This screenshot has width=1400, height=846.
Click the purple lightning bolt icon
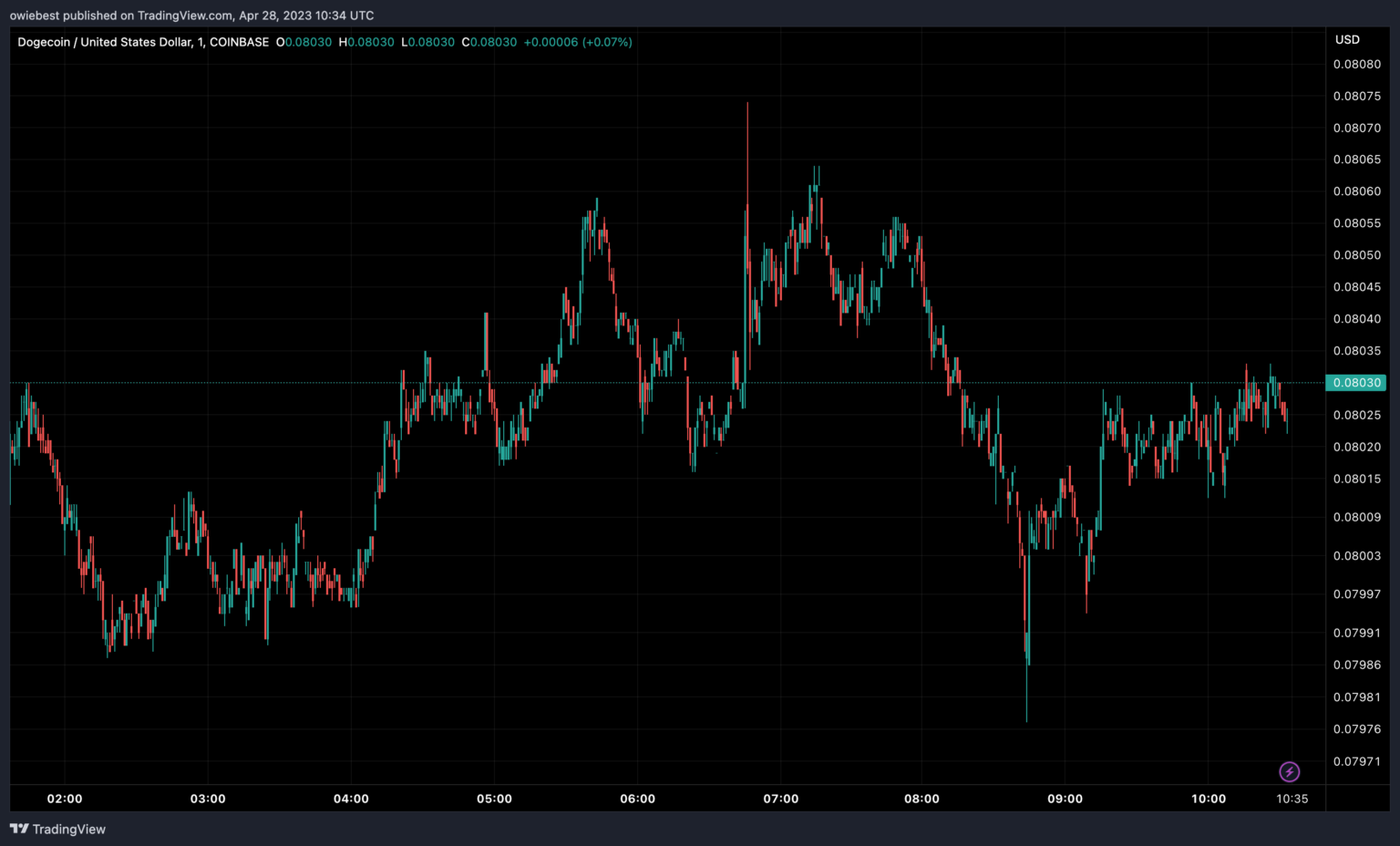click(x=1289, y=772)
